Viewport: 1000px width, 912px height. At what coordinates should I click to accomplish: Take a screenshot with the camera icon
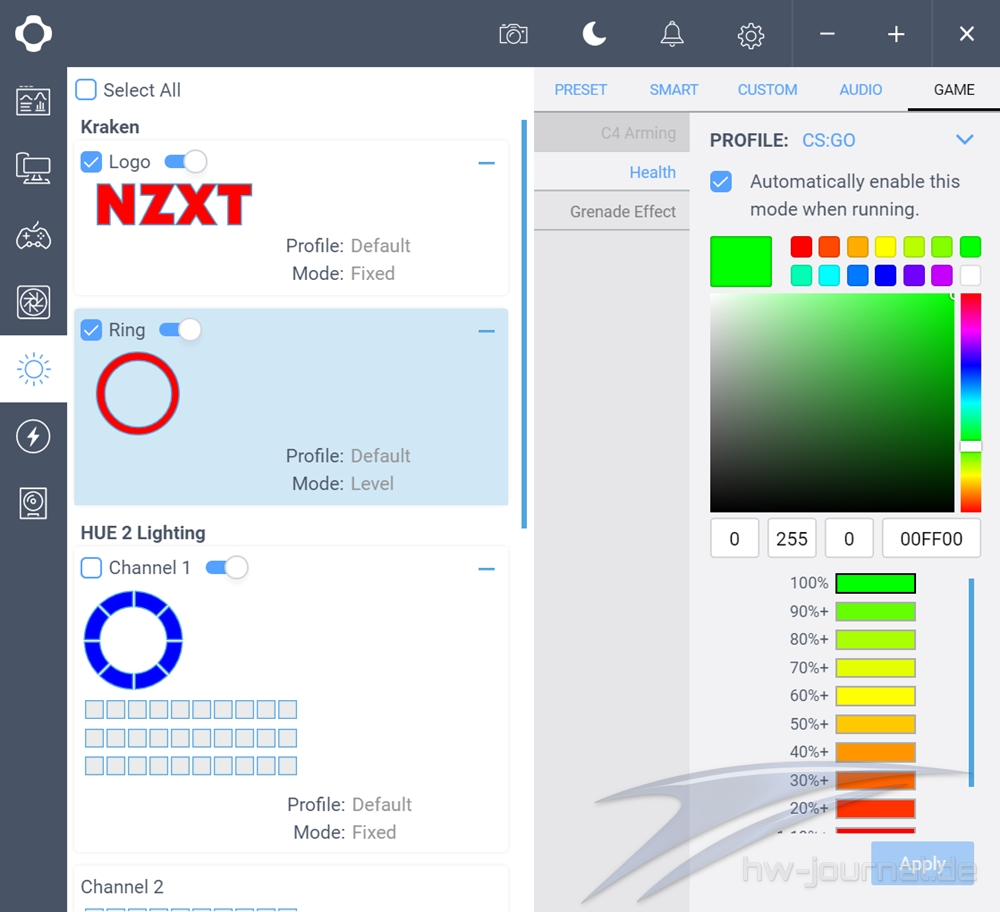tap(513, 34)
